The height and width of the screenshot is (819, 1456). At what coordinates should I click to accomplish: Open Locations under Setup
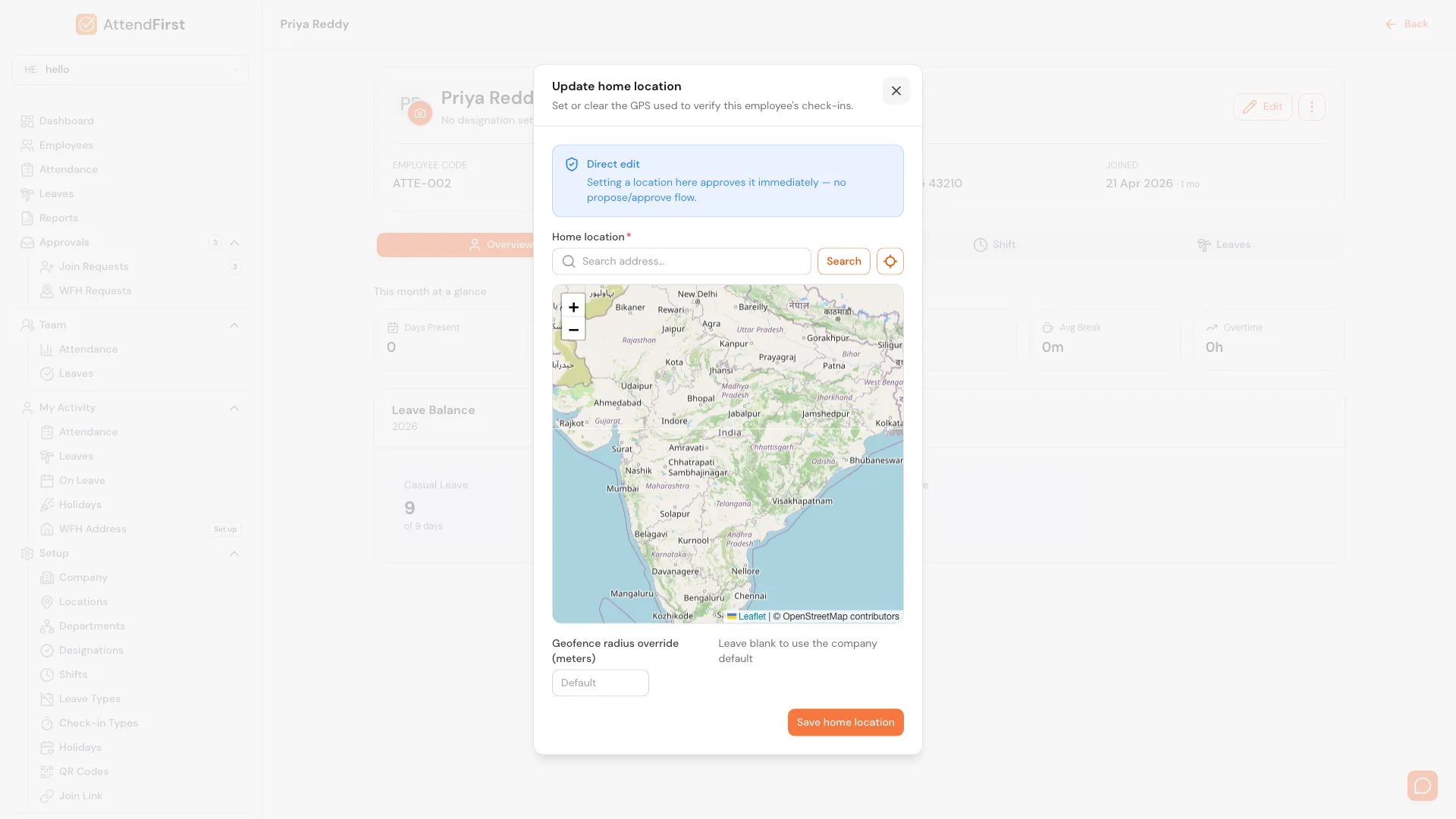(x=83, y=601)
